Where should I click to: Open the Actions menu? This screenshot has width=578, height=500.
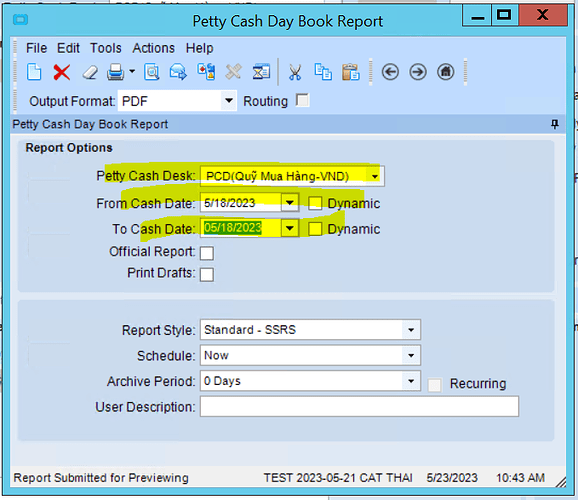click(154, 48)
